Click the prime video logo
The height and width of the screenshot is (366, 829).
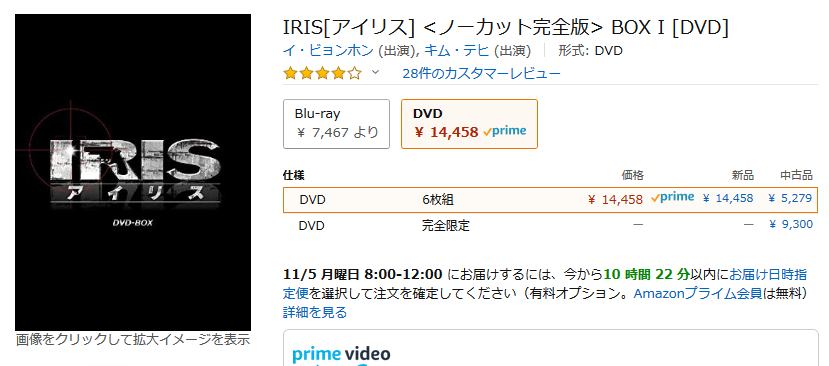[341, 354]
